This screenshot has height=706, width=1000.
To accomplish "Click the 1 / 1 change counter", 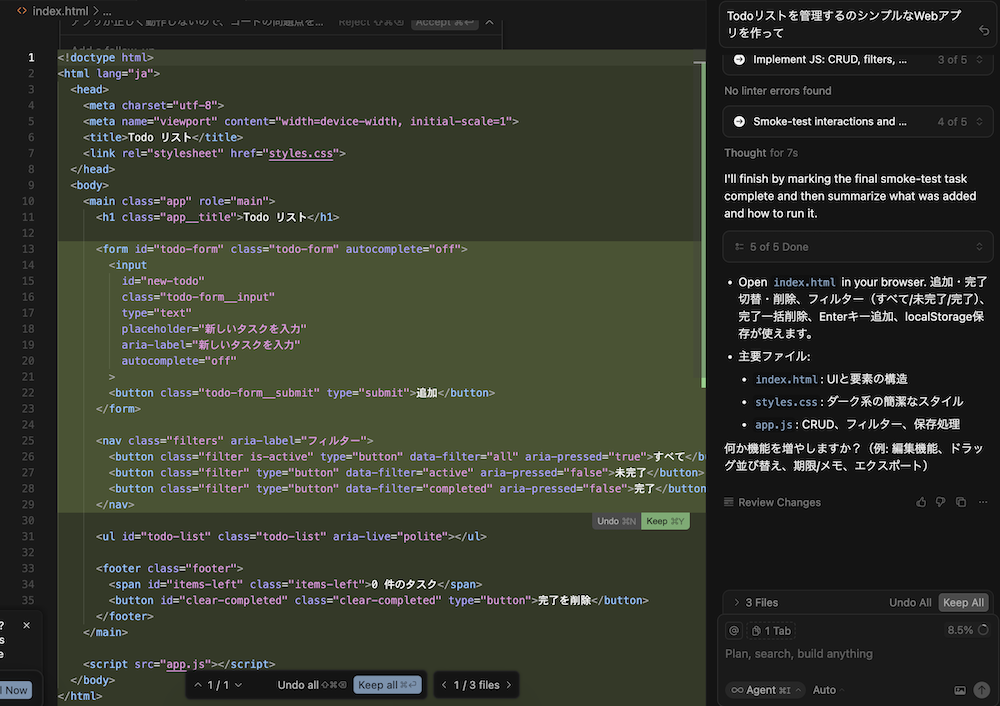I will [217, 685].
